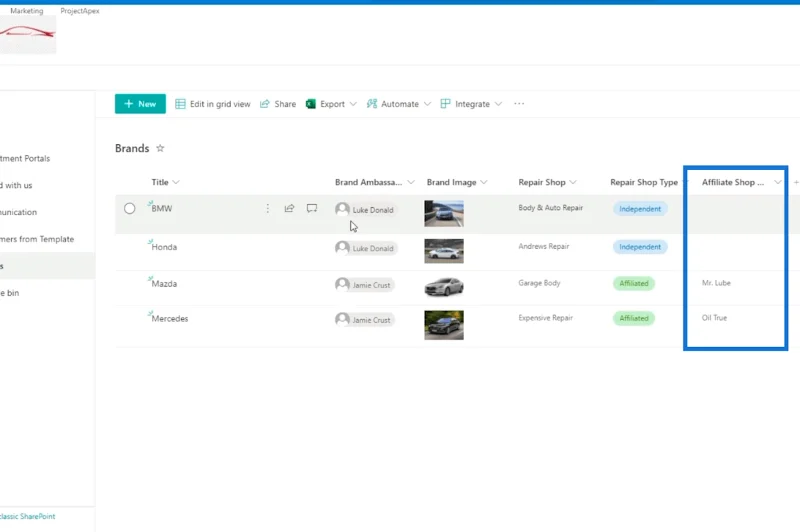
Task: Open the Honda item title
Action: [164, 247]
